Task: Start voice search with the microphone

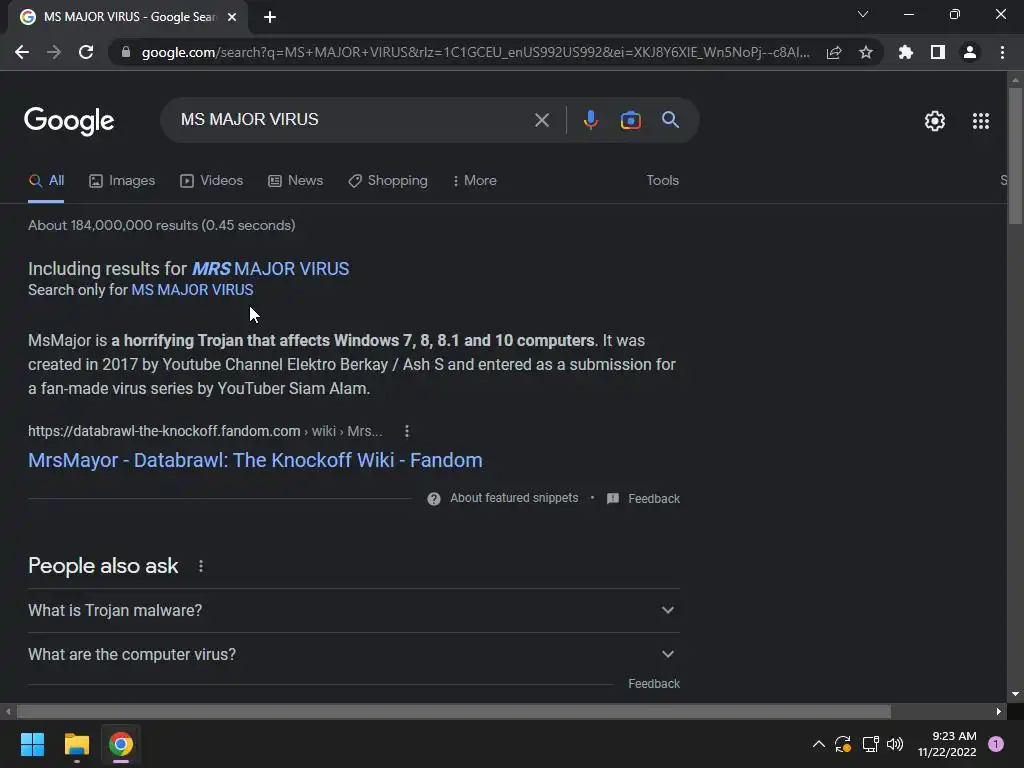Action: click(x=590, y=120)
